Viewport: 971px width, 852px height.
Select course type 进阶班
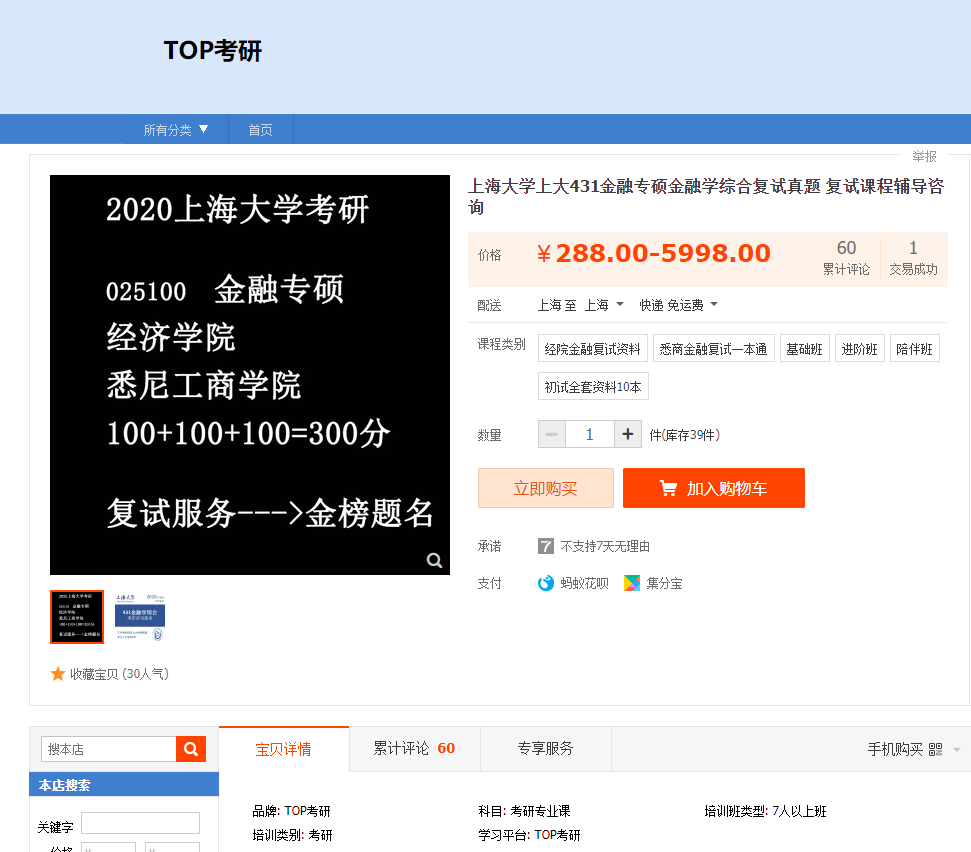[x=860, y=349]
